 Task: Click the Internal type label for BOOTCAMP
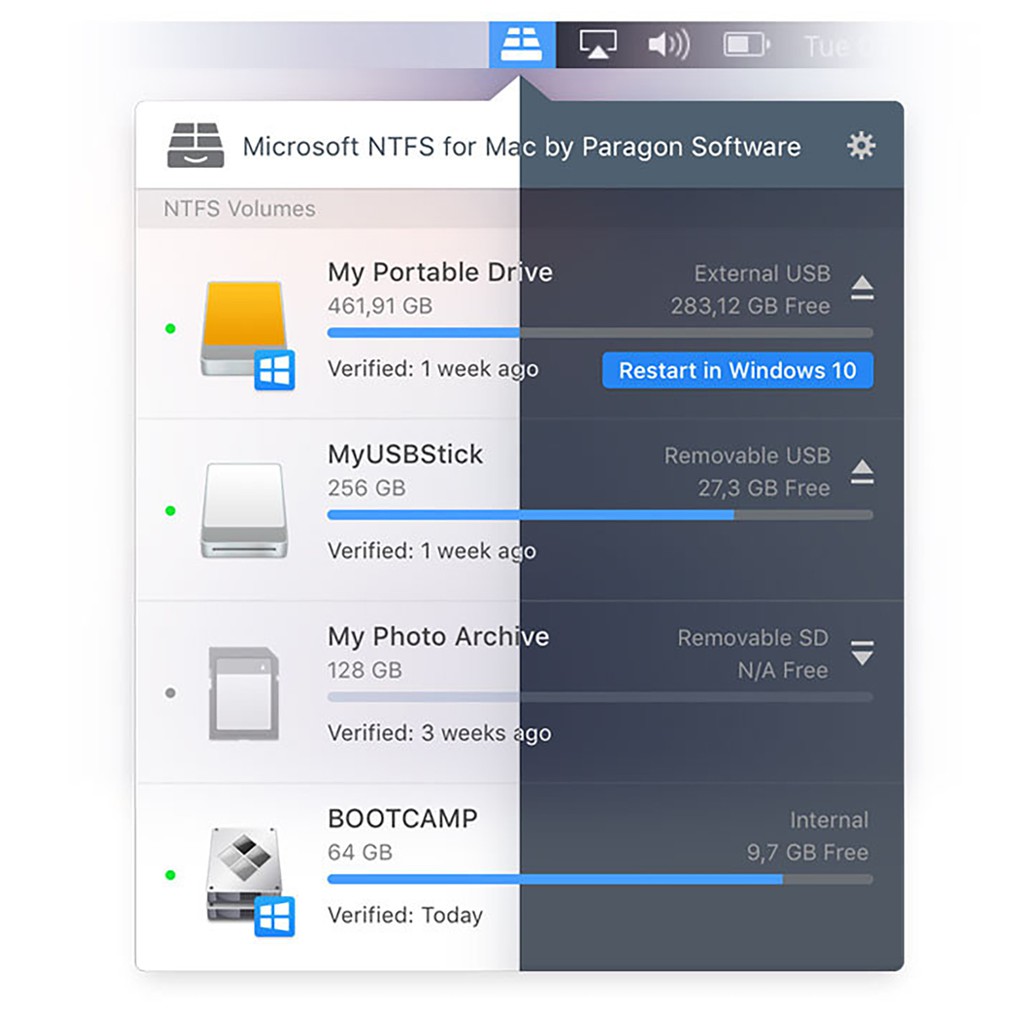pyautogui.click(x=829, y=820)
